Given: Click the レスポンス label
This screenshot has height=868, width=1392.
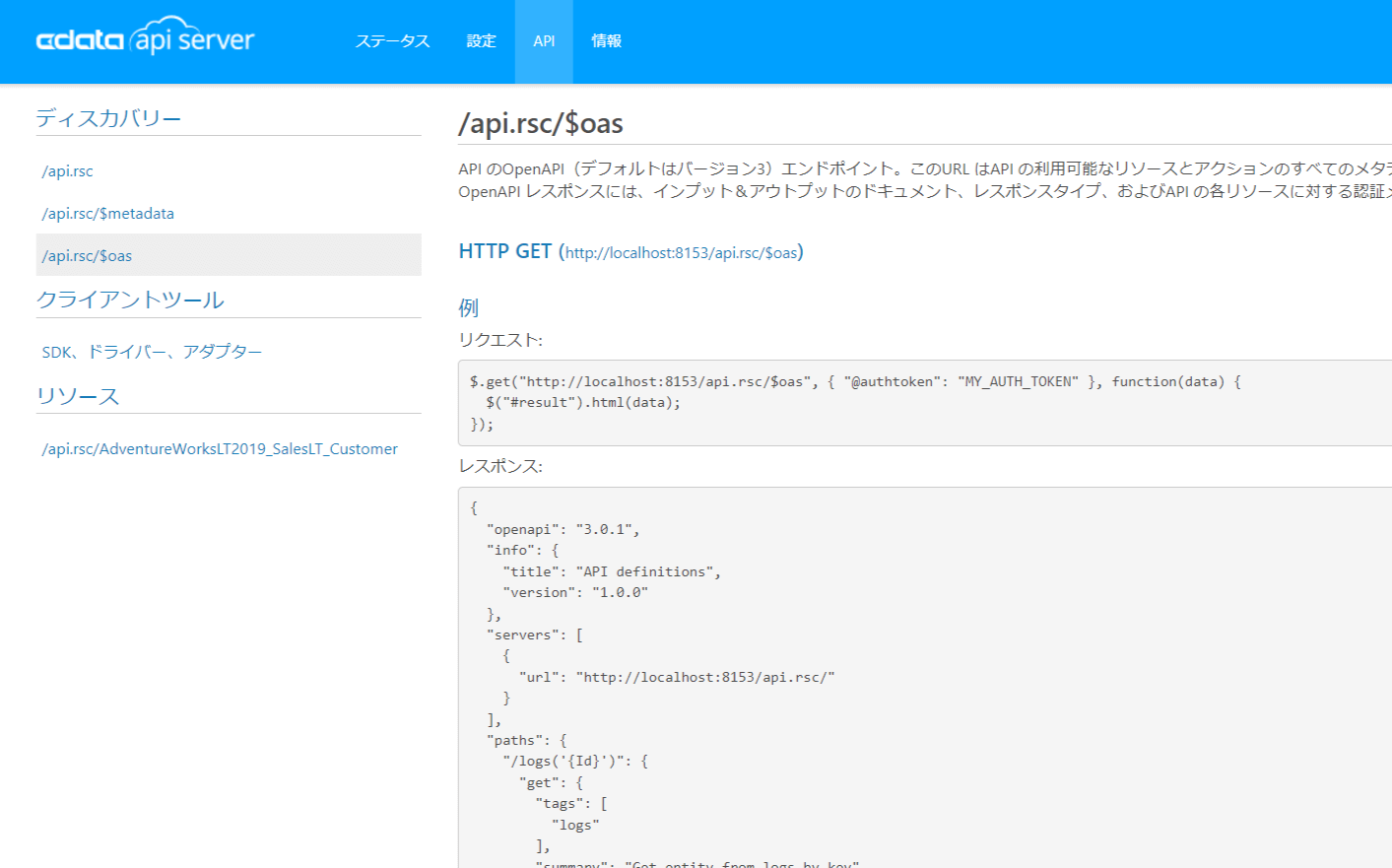Looking at the screenshot, I should click(x=500, y=466).
